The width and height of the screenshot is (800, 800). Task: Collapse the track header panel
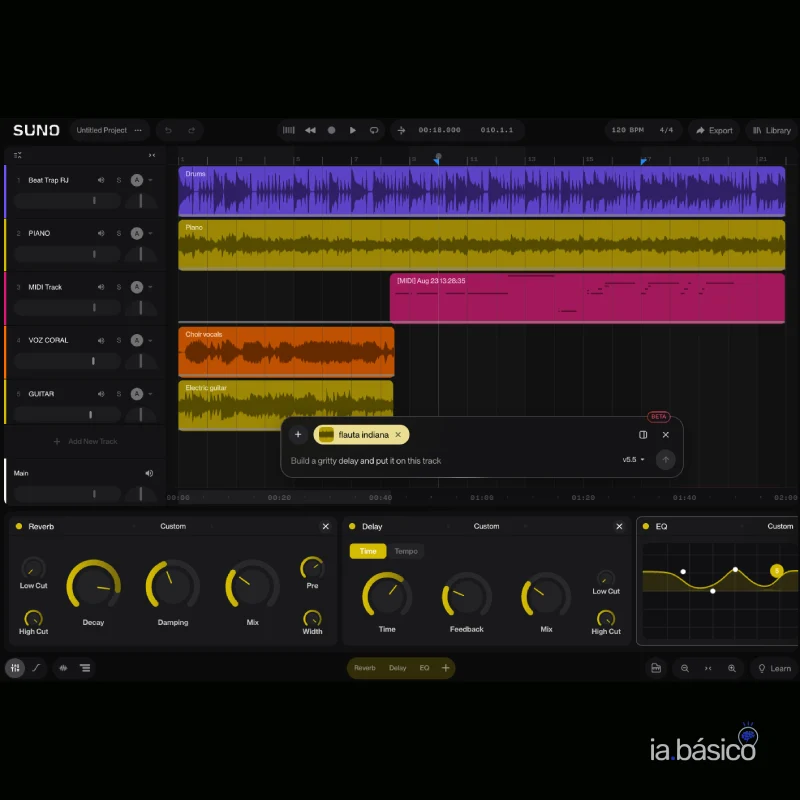pos(152,155)
